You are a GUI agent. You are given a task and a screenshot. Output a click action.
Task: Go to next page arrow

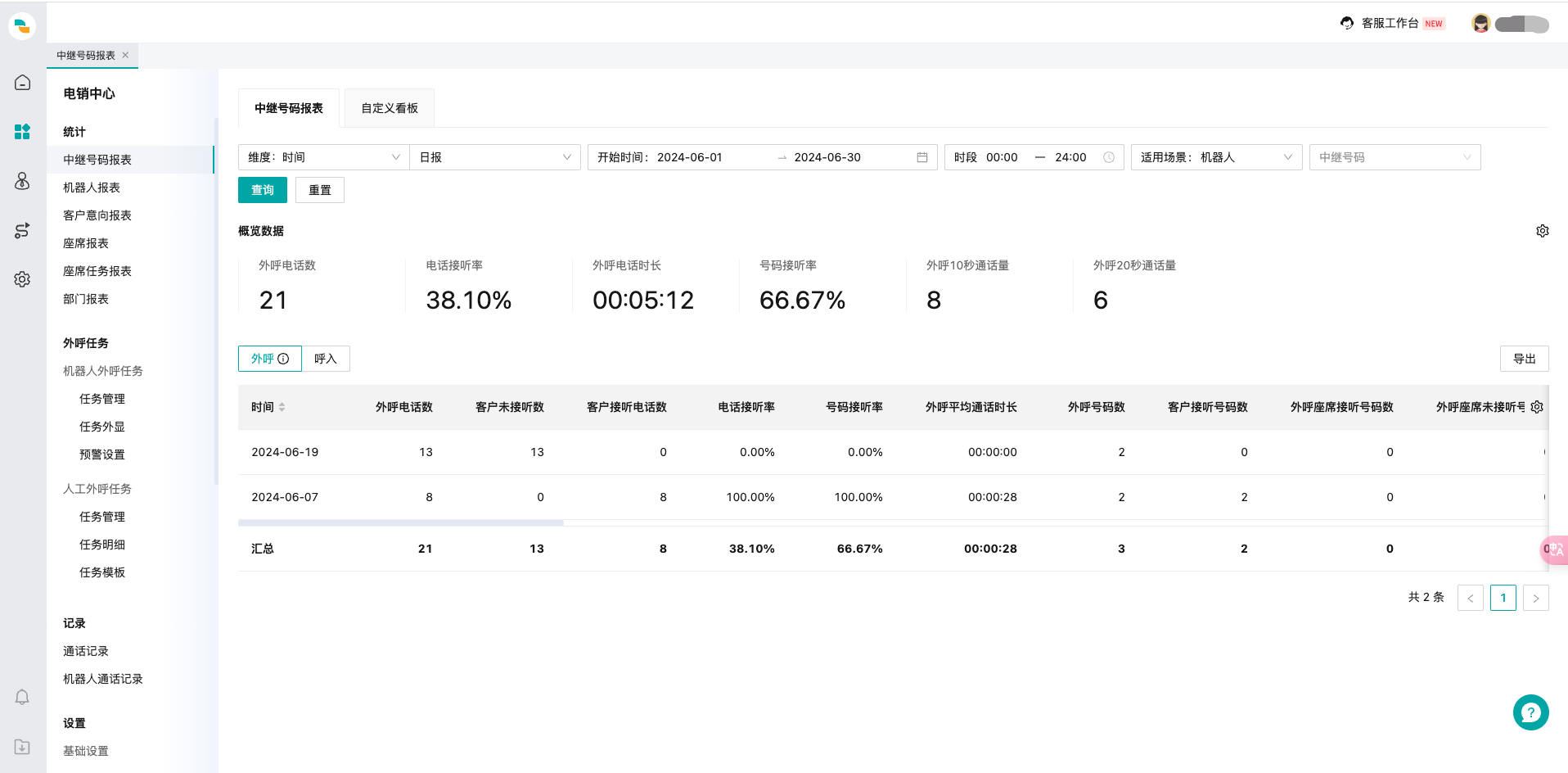point(1536,598)
